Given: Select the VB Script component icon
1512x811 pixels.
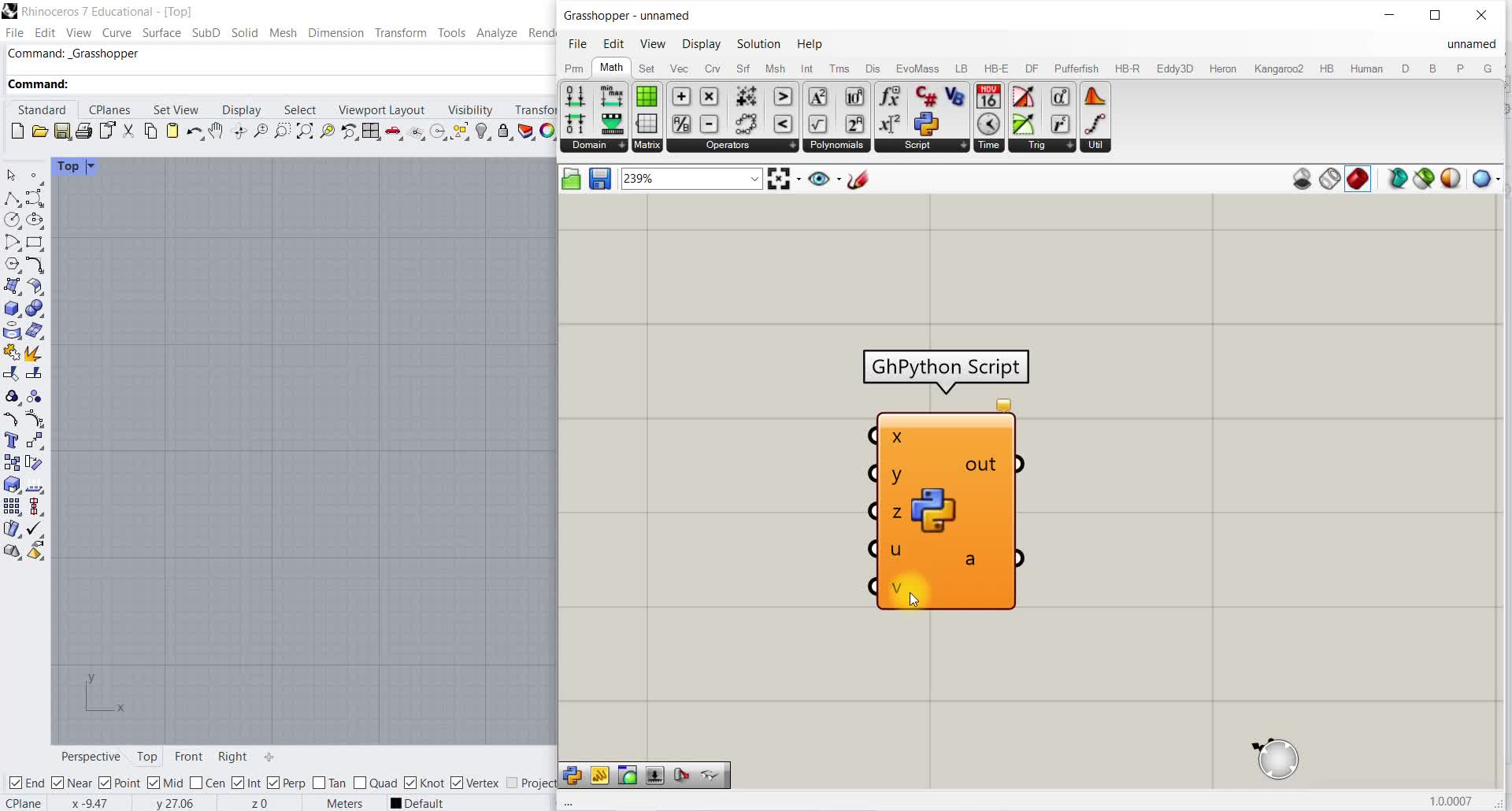Looking at the screenshot, I should click(x=954, y=96).
